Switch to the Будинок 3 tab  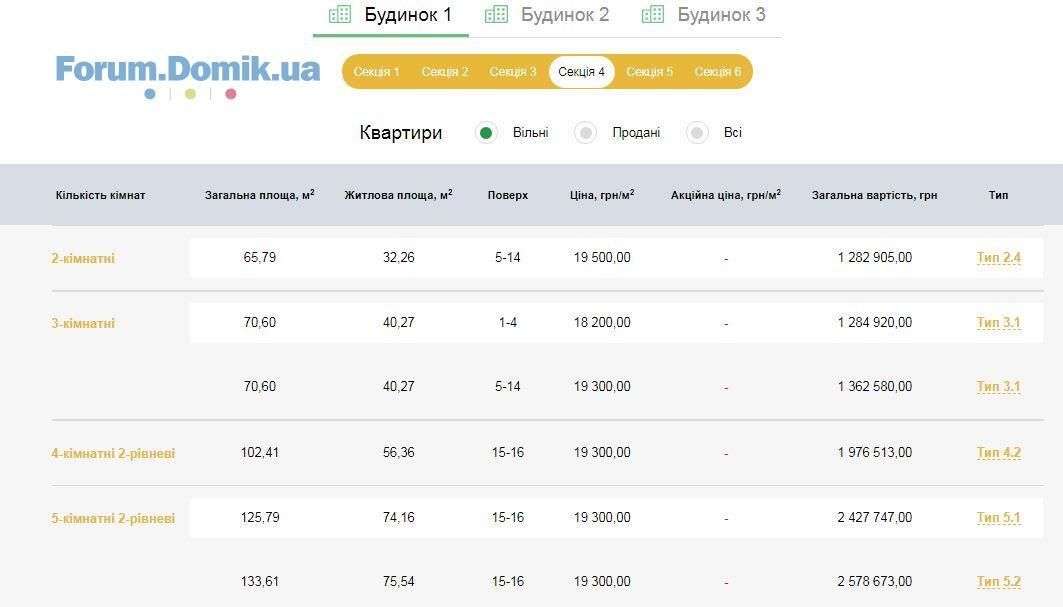coord(721,15)
